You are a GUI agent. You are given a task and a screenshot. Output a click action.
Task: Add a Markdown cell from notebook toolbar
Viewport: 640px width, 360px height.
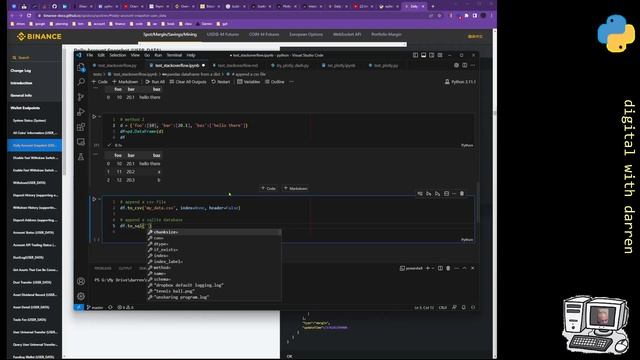pos(125,82)
